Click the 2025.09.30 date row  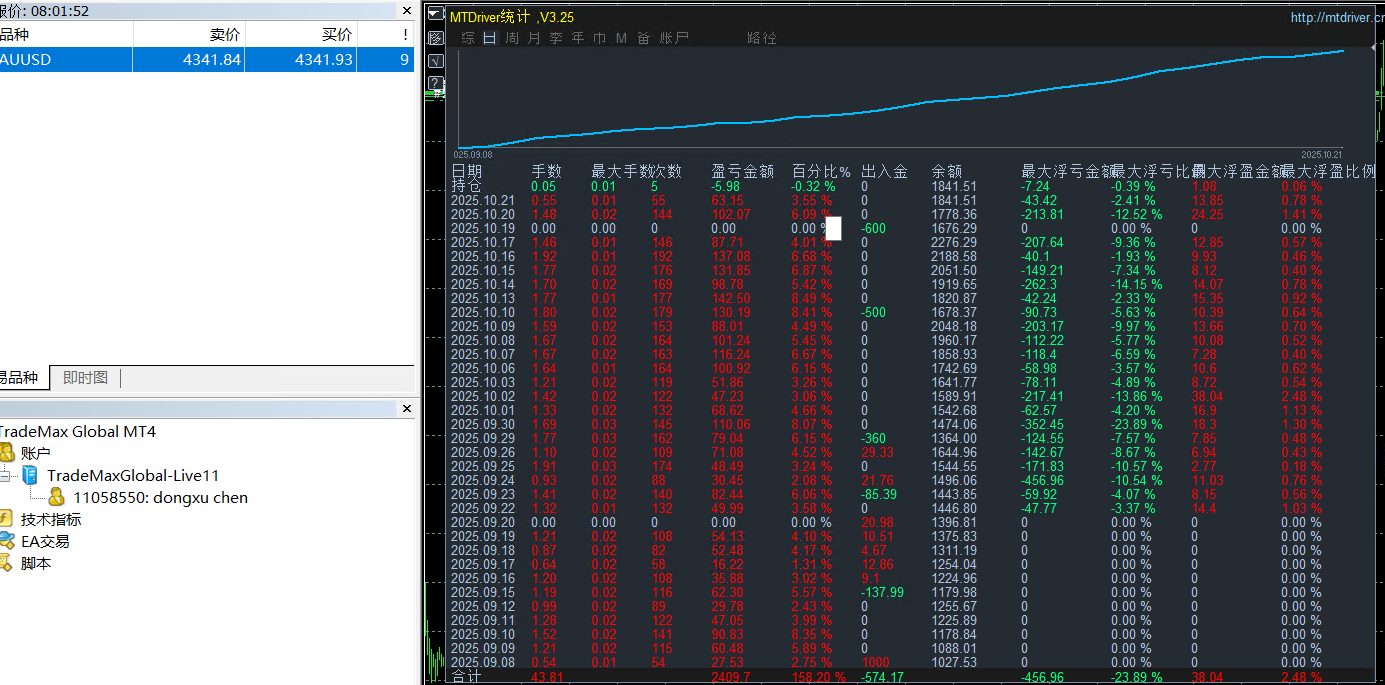click(x=482, y=424)
